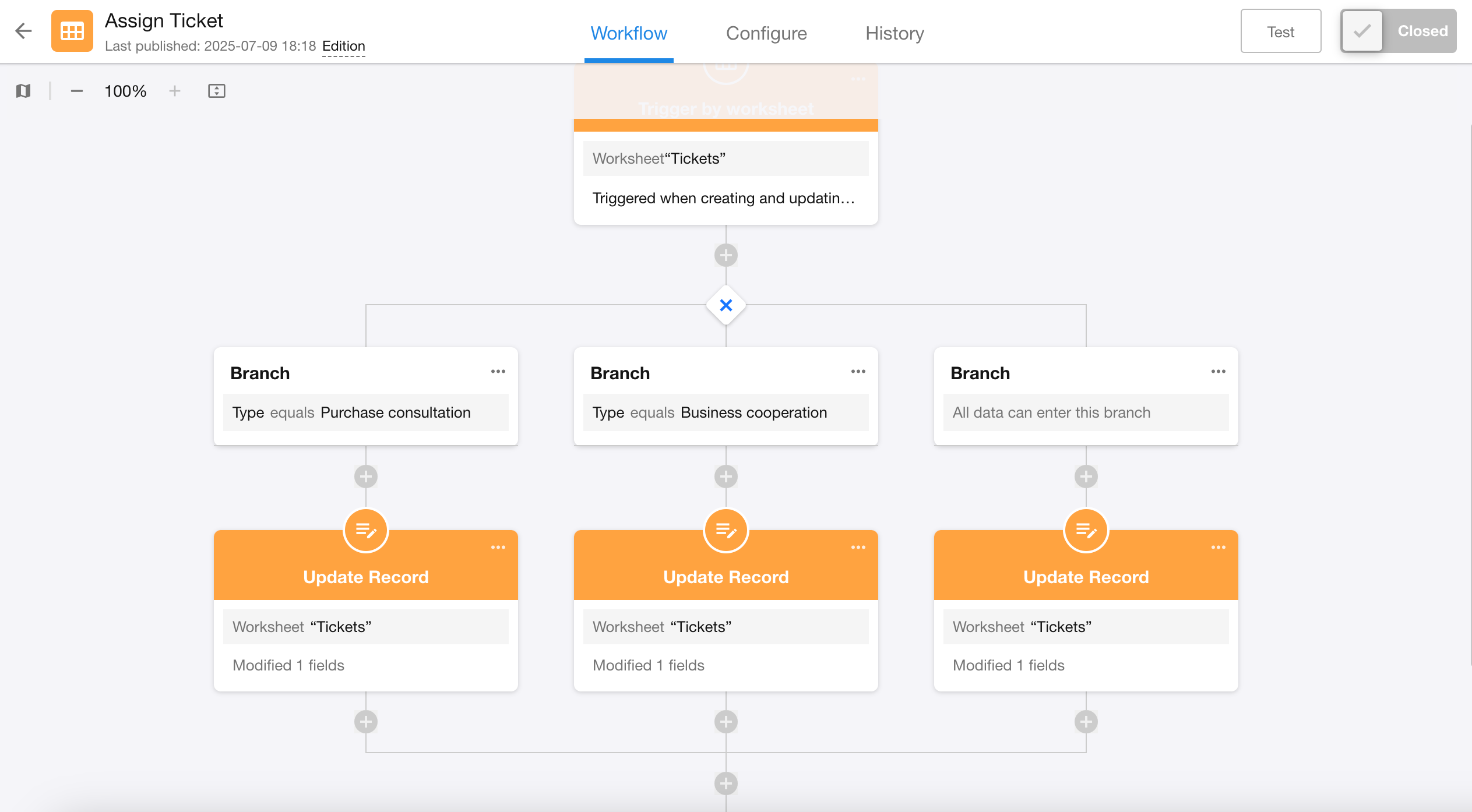Click the fit-to-screen icon

pyautogui.click(x=216, y=91)
